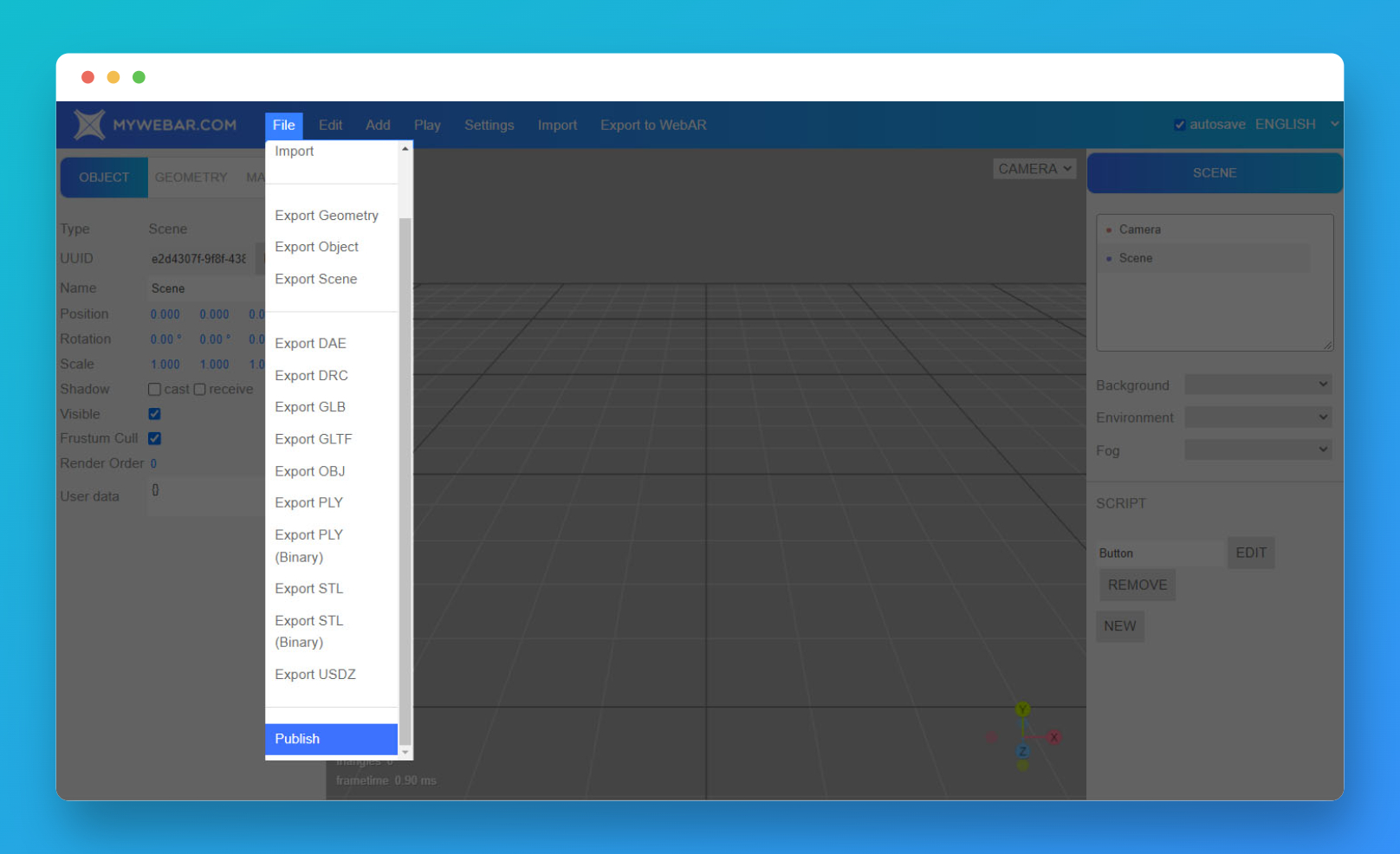Open the Fog dropdown
Image resolution: width=1400 pixels, height=854 pixels.
(1258, 449)
